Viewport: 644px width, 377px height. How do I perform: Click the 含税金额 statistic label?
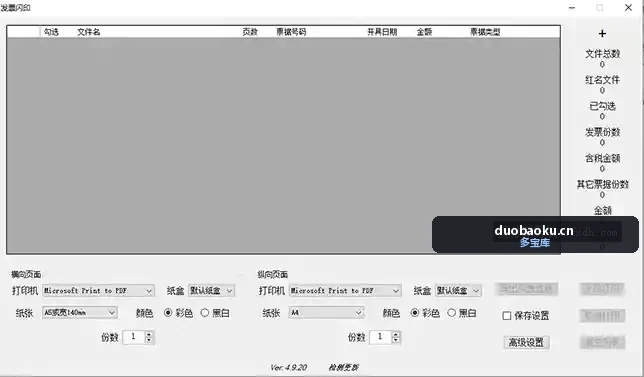tap(603, 158)
